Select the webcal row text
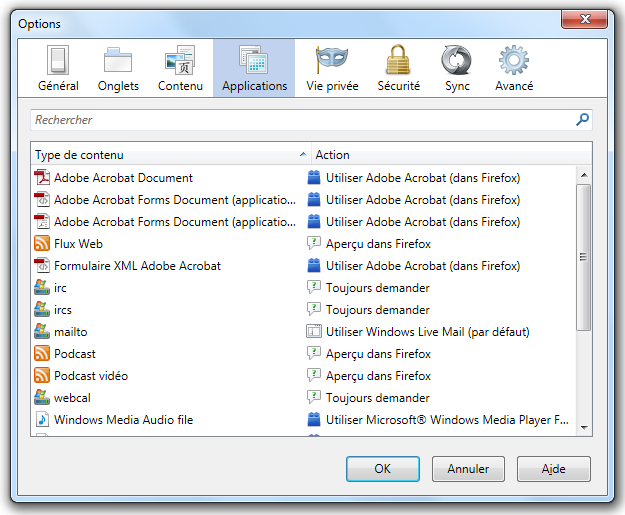 pos(72,397)
